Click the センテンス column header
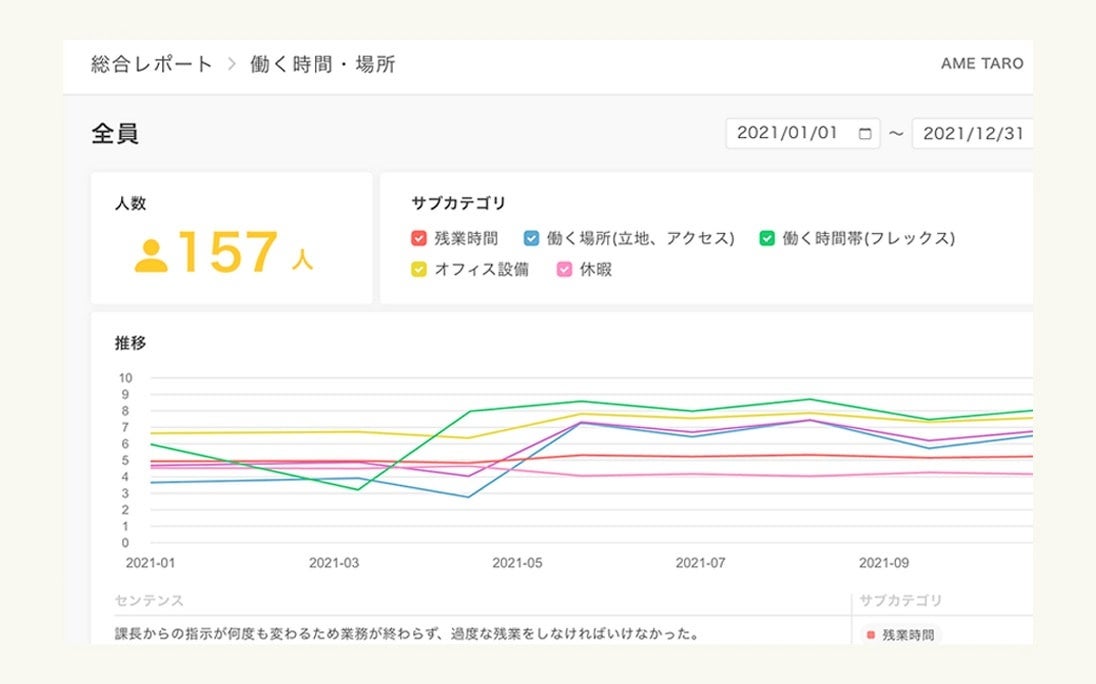 (149, 600)
